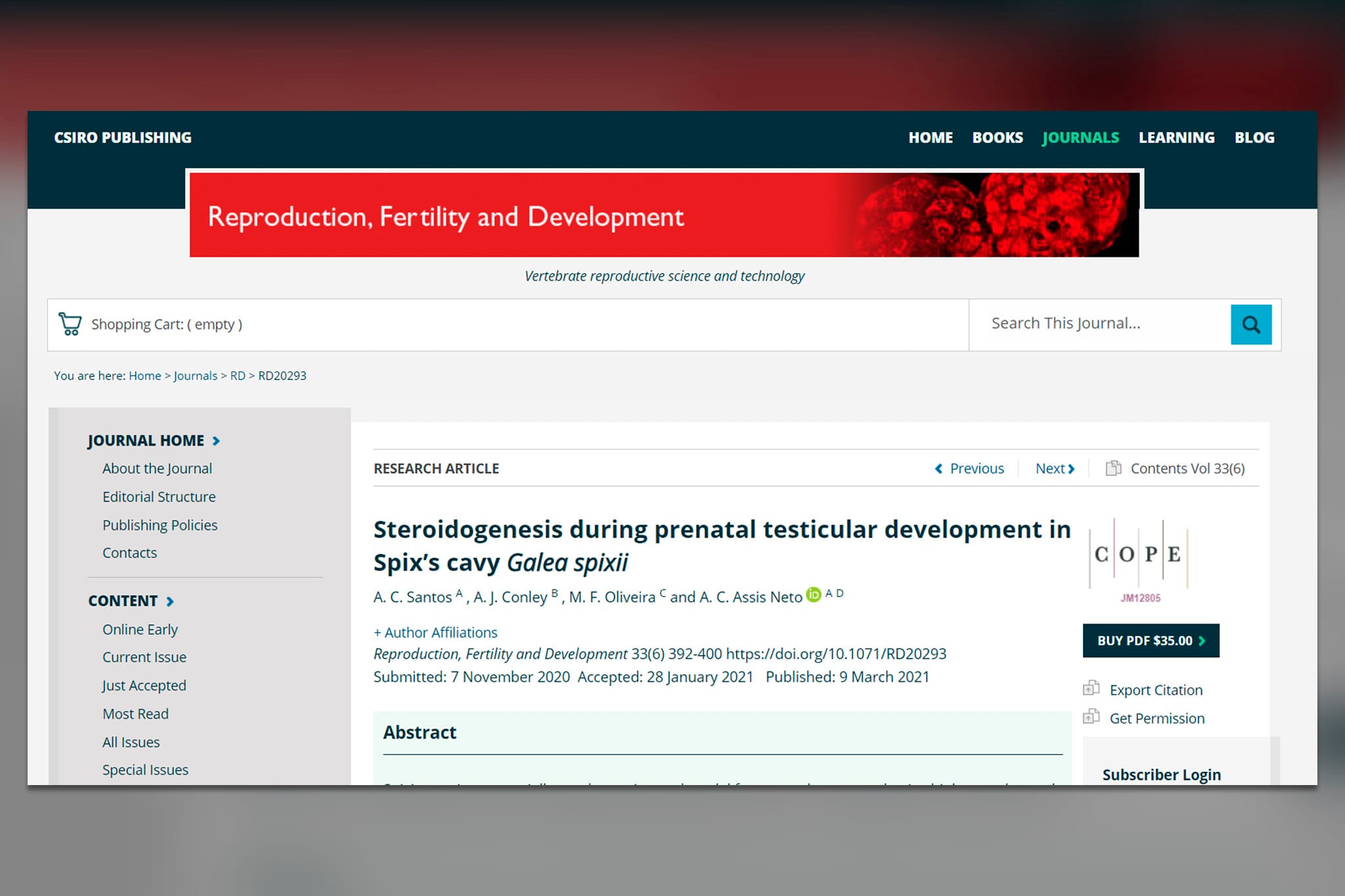Click the Published: 9 March 2021 text
This screenshot has width=1345, height=896.
coord(847,677)
